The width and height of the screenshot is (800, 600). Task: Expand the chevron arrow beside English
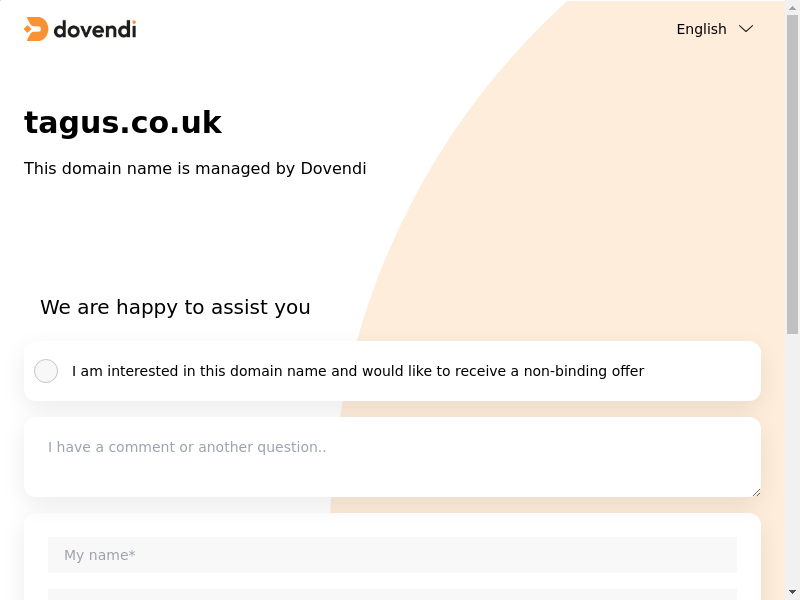[746, 29]
